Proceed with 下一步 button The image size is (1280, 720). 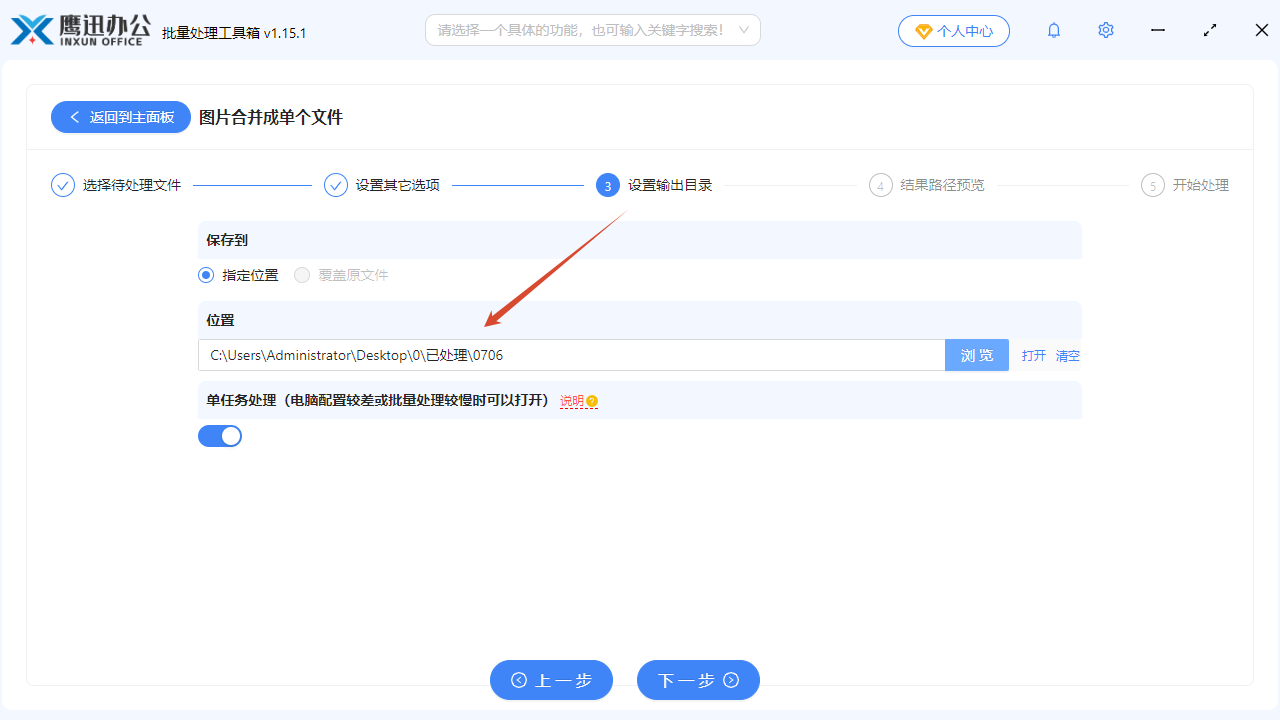[698, 680]
